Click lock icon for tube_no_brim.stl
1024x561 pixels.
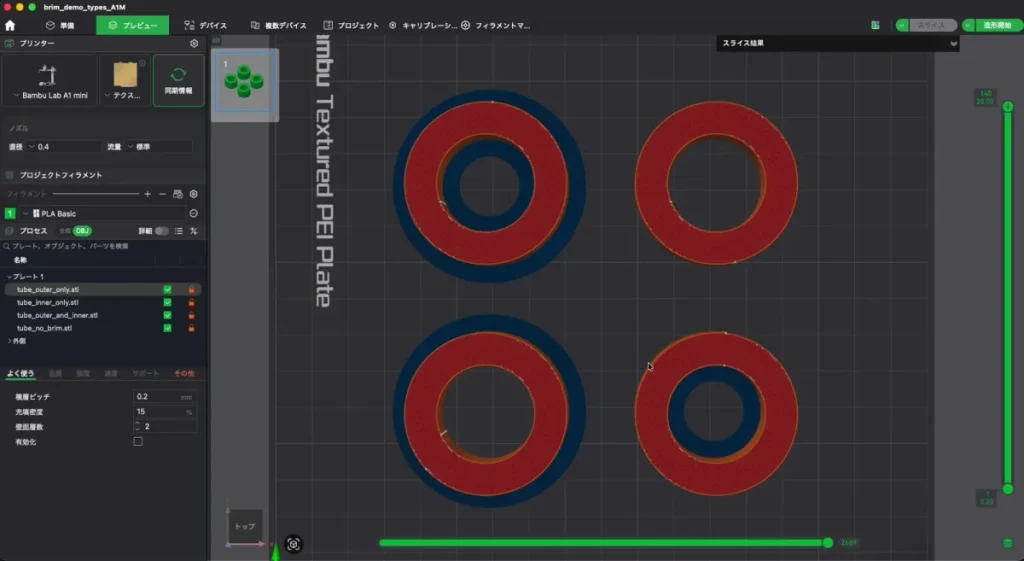point(191,328)
